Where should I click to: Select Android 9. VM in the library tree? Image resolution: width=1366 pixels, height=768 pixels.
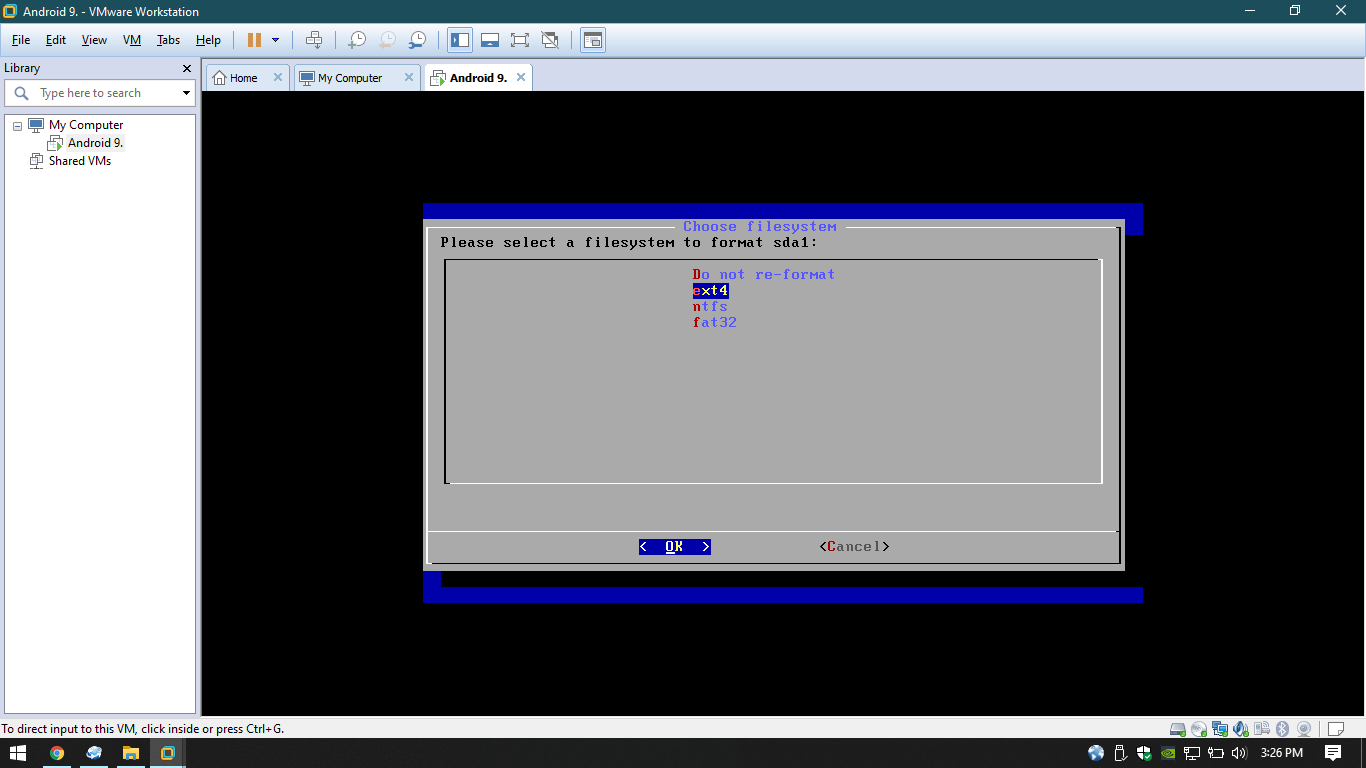[95, 143]
